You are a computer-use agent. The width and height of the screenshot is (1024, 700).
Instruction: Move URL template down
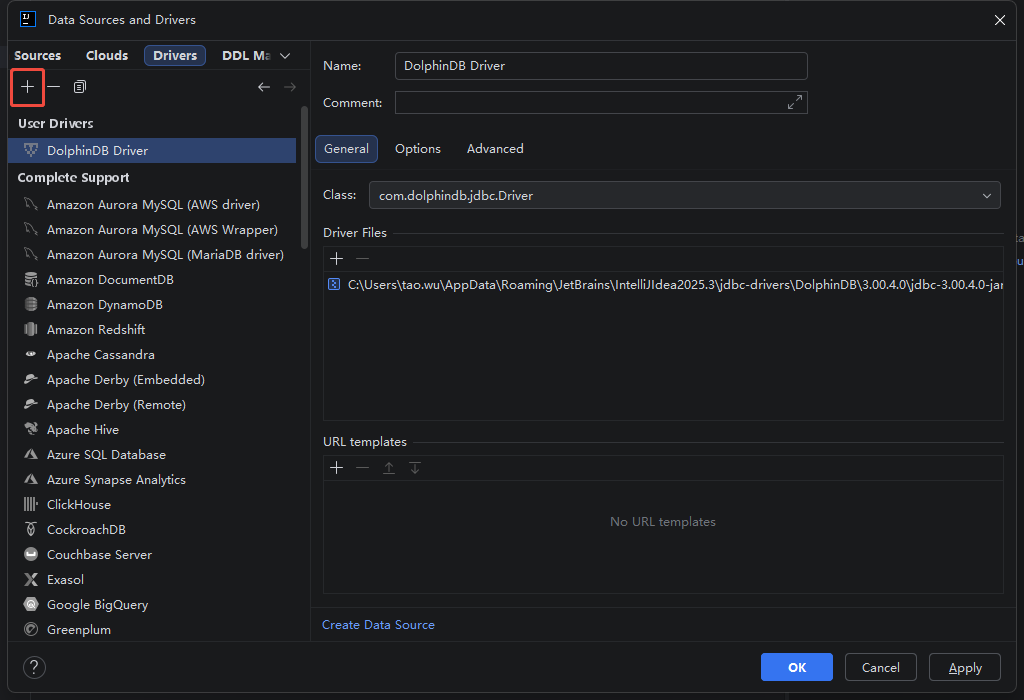point(415,468)
